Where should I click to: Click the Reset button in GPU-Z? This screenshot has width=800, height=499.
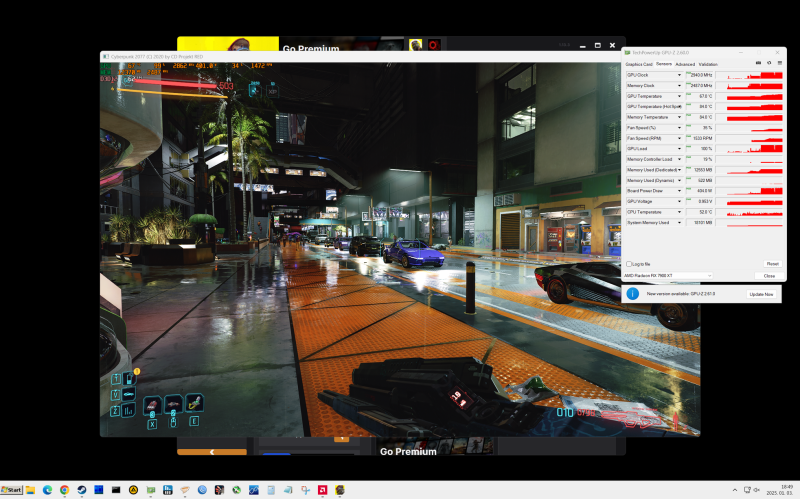[772, 264]
